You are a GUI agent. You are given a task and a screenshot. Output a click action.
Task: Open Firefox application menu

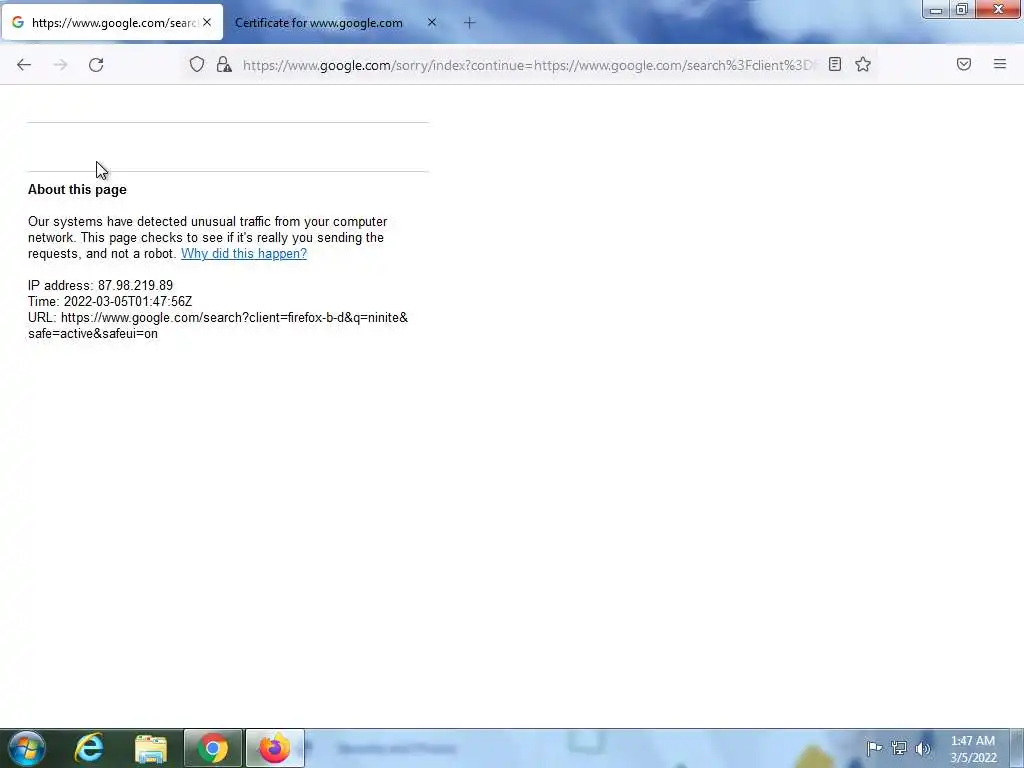pyautogui.click(x=1000, y=64)
